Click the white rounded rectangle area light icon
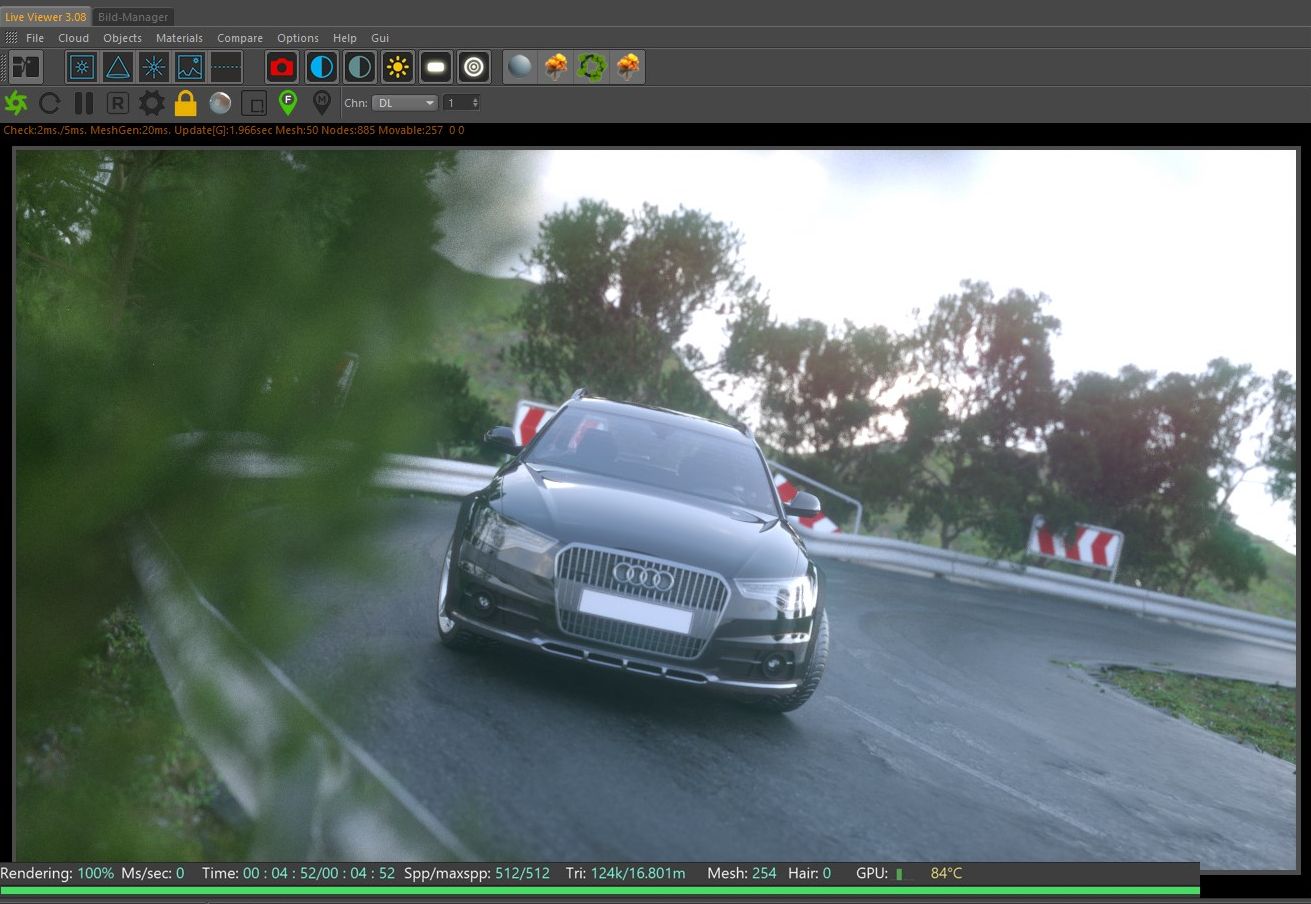Screen dimensions: 1311x904 [436, 67]
